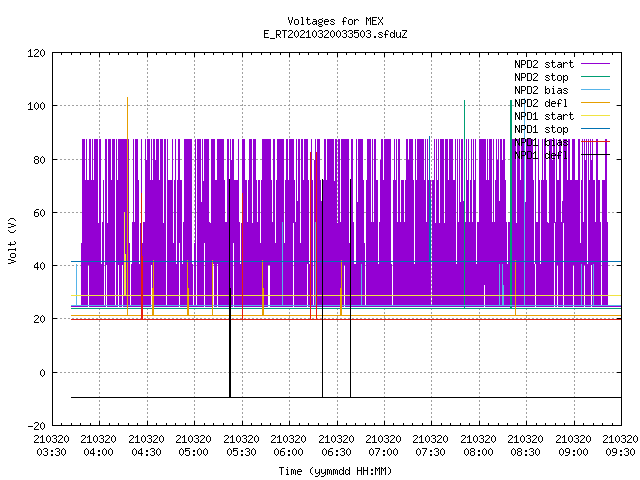Click the 'NPD1 defl' legend label
The height and width of the screenshot is (480, 640).
541,156
